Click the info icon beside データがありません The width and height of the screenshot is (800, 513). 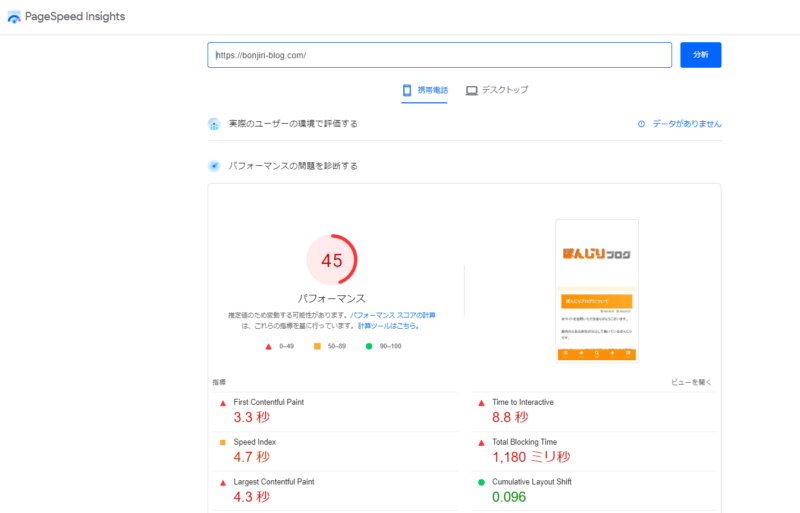click(x=641, y=124)
